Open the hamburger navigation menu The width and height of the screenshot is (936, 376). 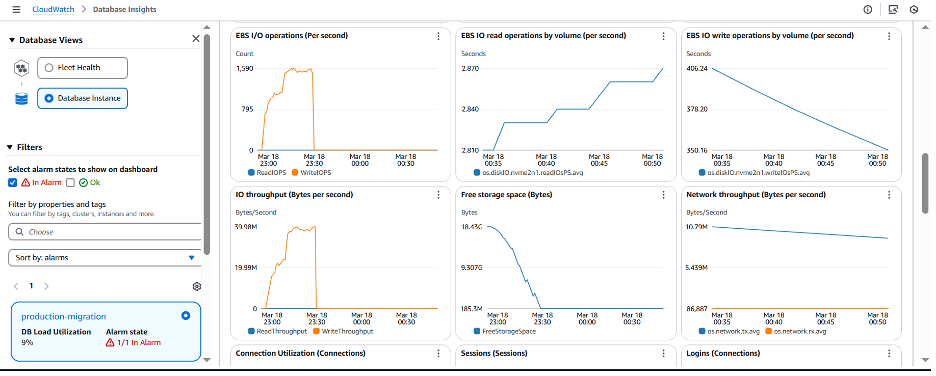point(16,10)
